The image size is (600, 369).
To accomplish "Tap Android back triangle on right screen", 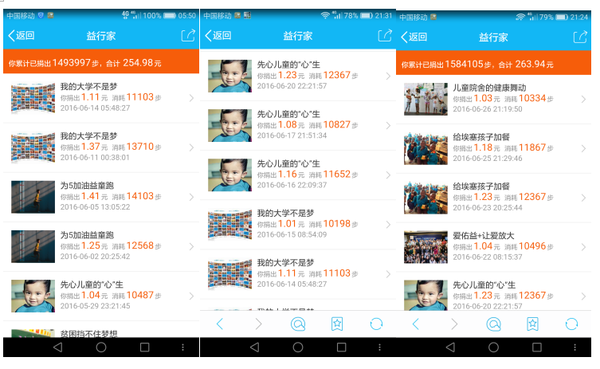I will (450, 347).
